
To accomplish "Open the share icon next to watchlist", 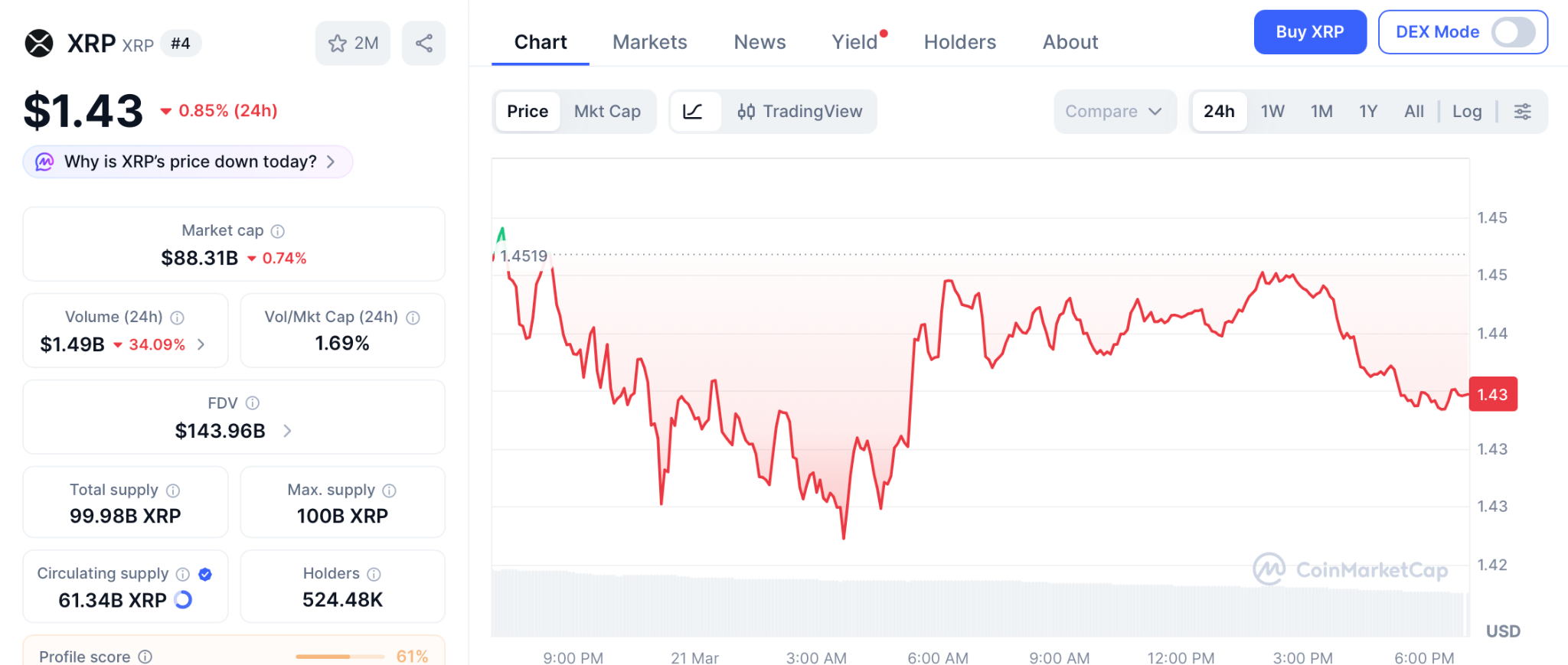I will coord(423,44).
